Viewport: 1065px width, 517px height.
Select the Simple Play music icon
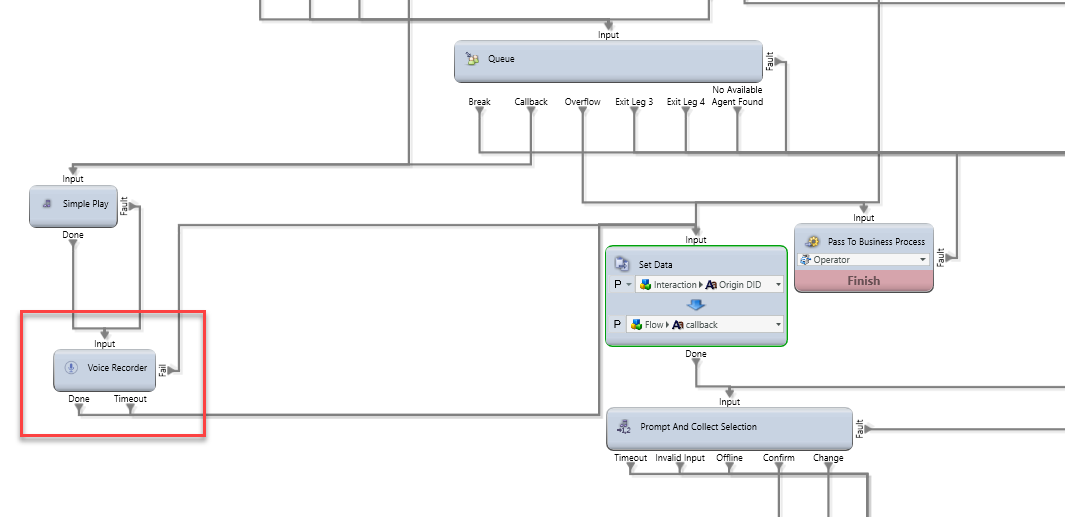pos(46,204)
